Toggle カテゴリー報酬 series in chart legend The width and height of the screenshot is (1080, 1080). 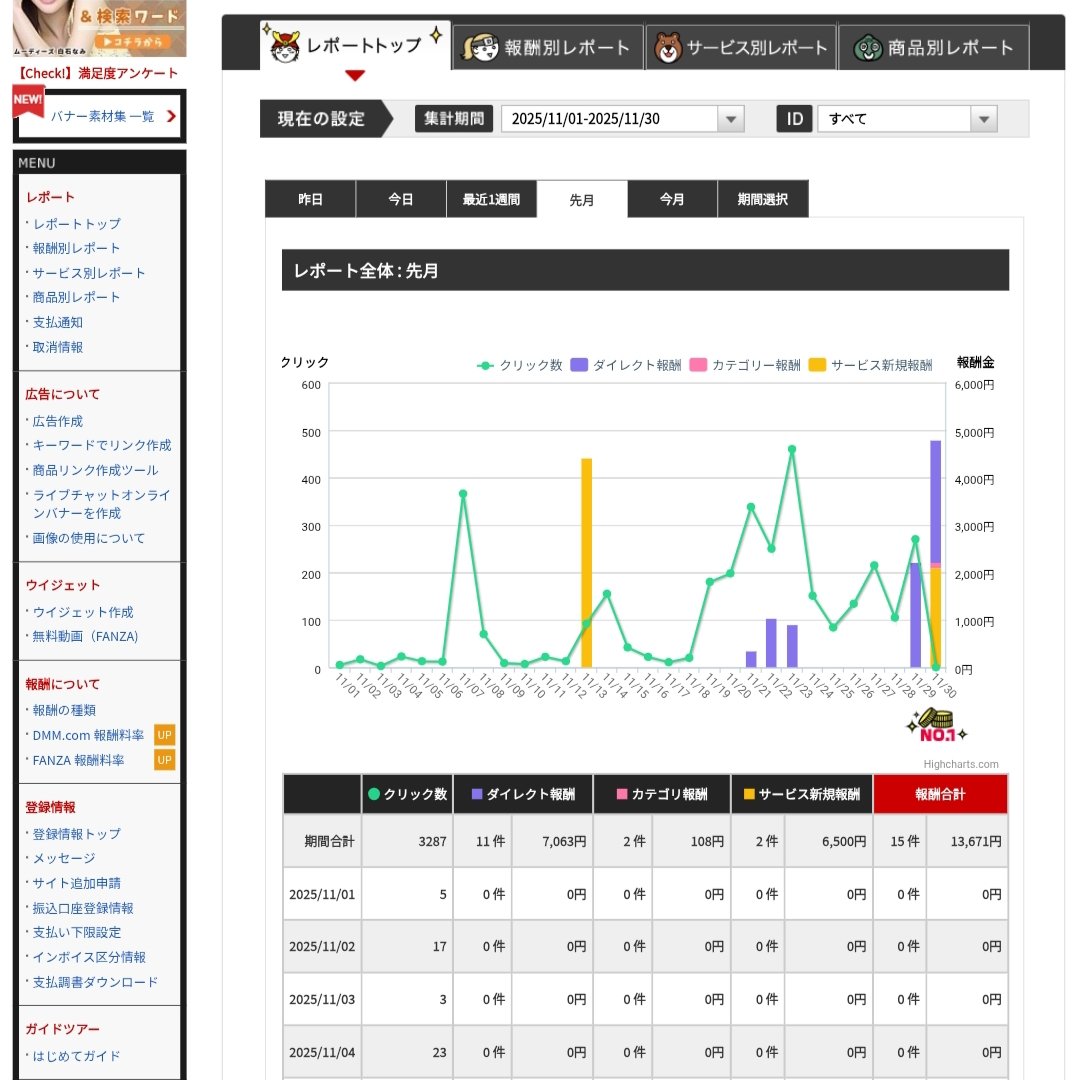click(745, 365)
